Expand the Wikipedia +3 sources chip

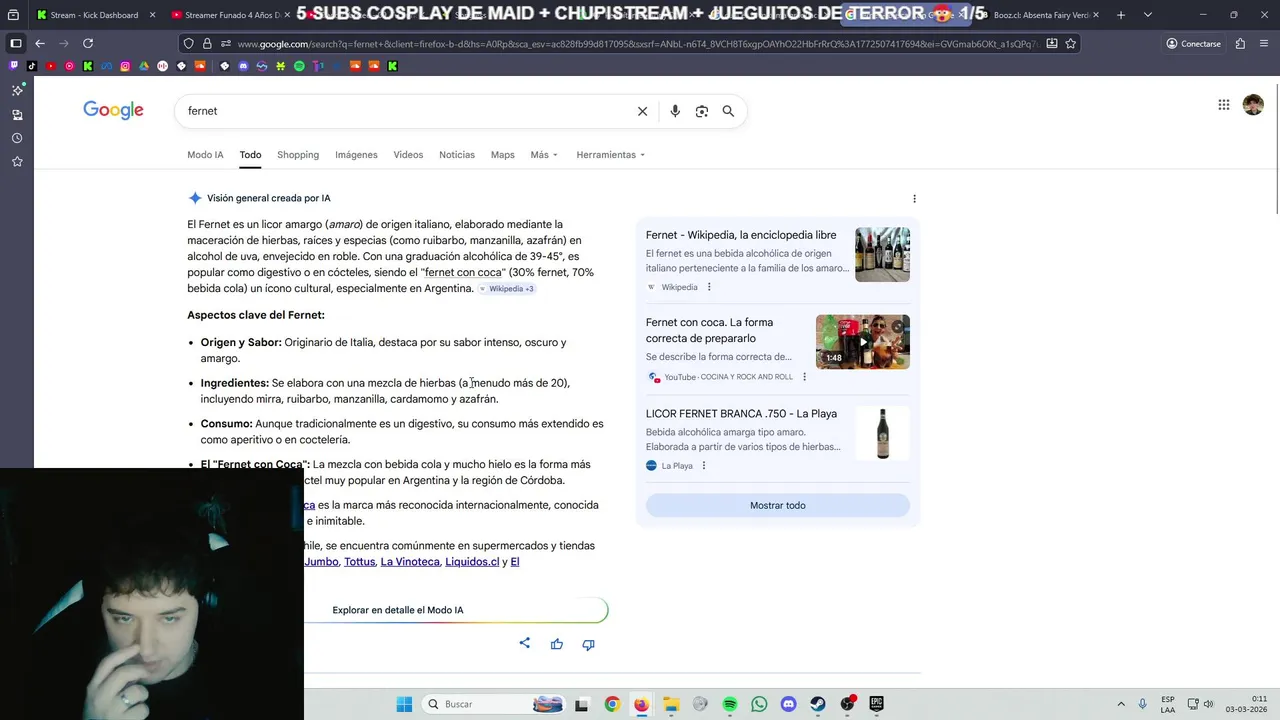pyautogui.click(x=507, y=289)
